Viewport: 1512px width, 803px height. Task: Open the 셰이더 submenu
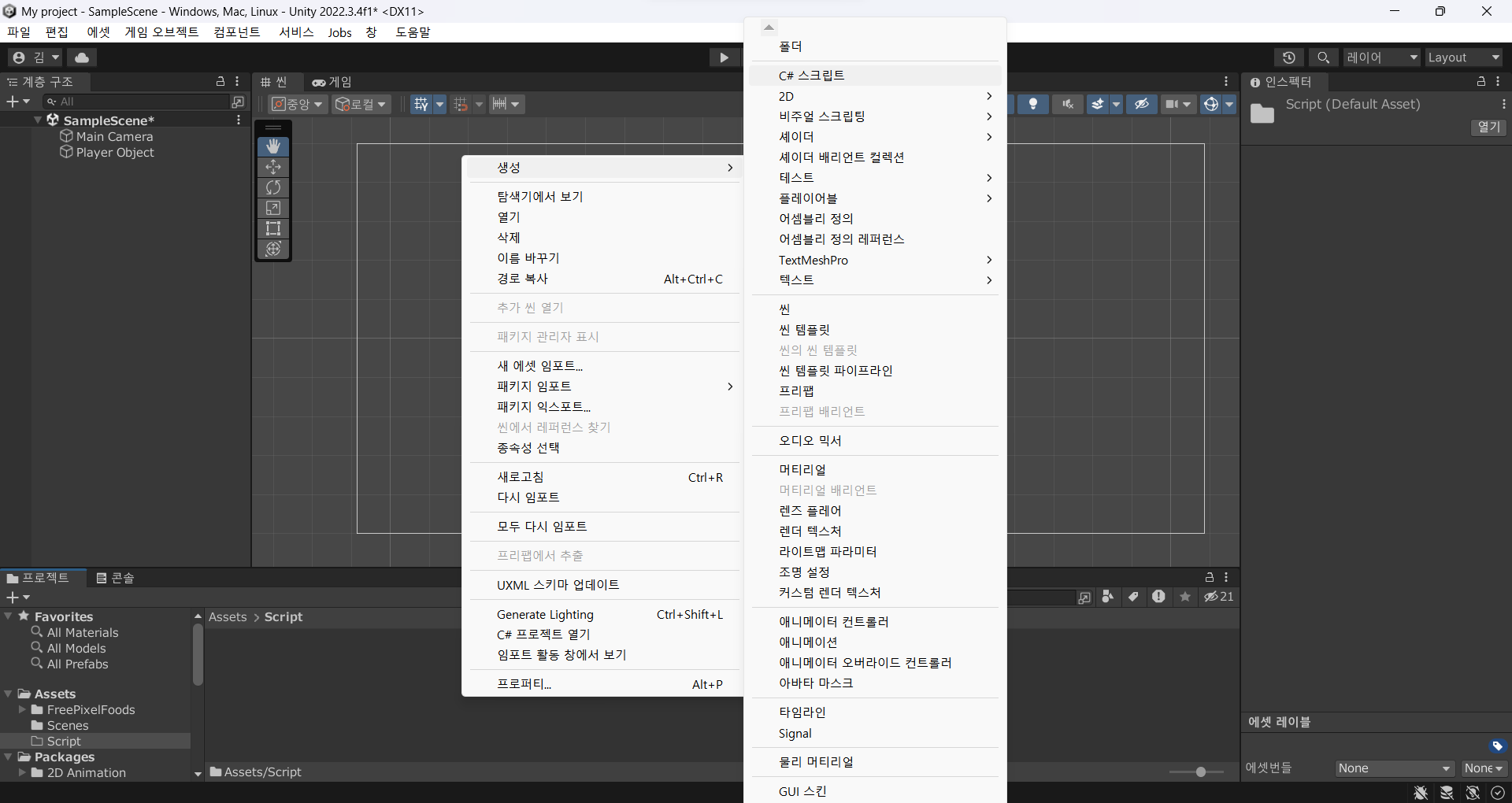click(x=876, y=137)
